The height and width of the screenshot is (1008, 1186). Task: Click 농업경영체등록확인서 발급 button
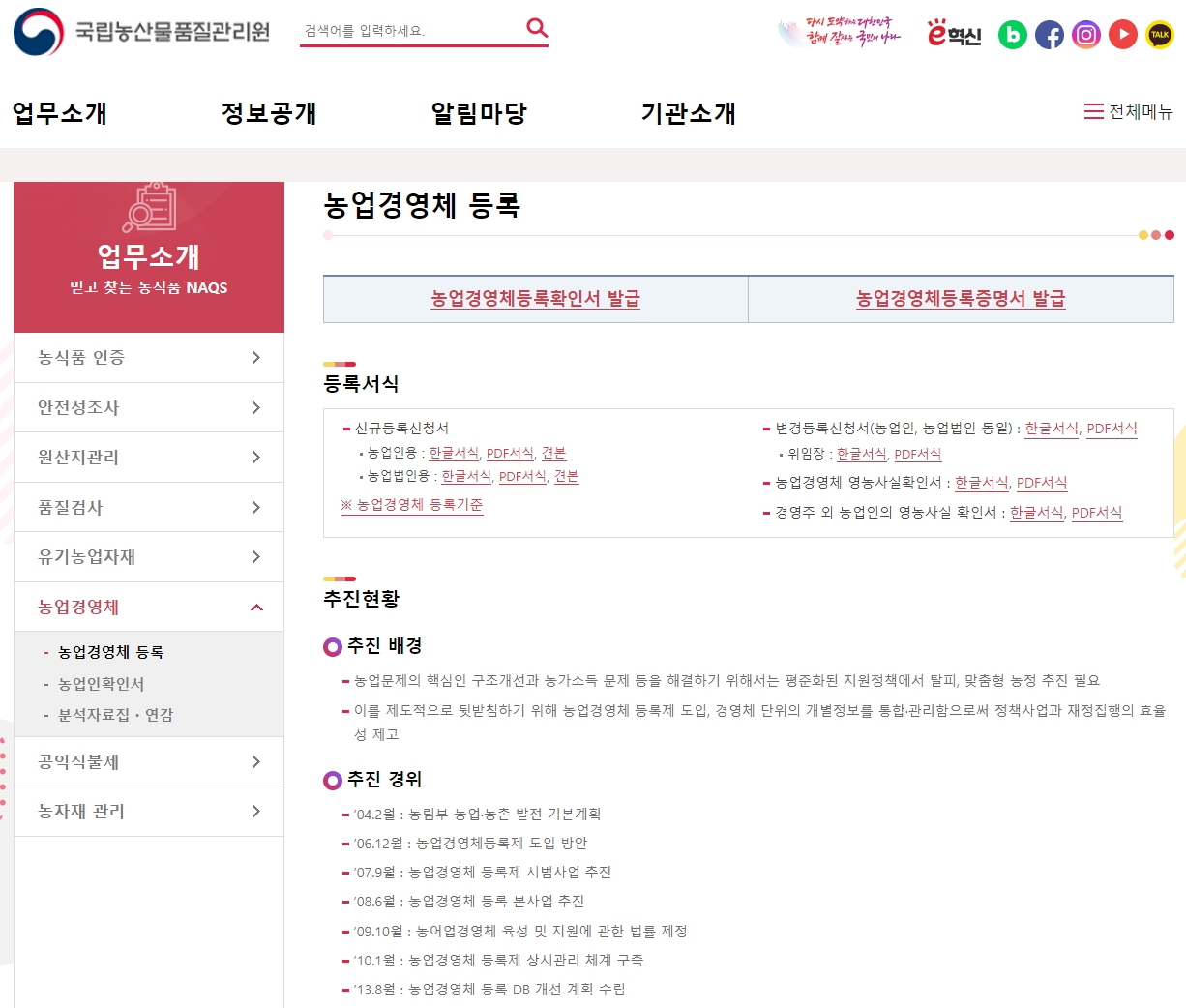tap(535, 299)
